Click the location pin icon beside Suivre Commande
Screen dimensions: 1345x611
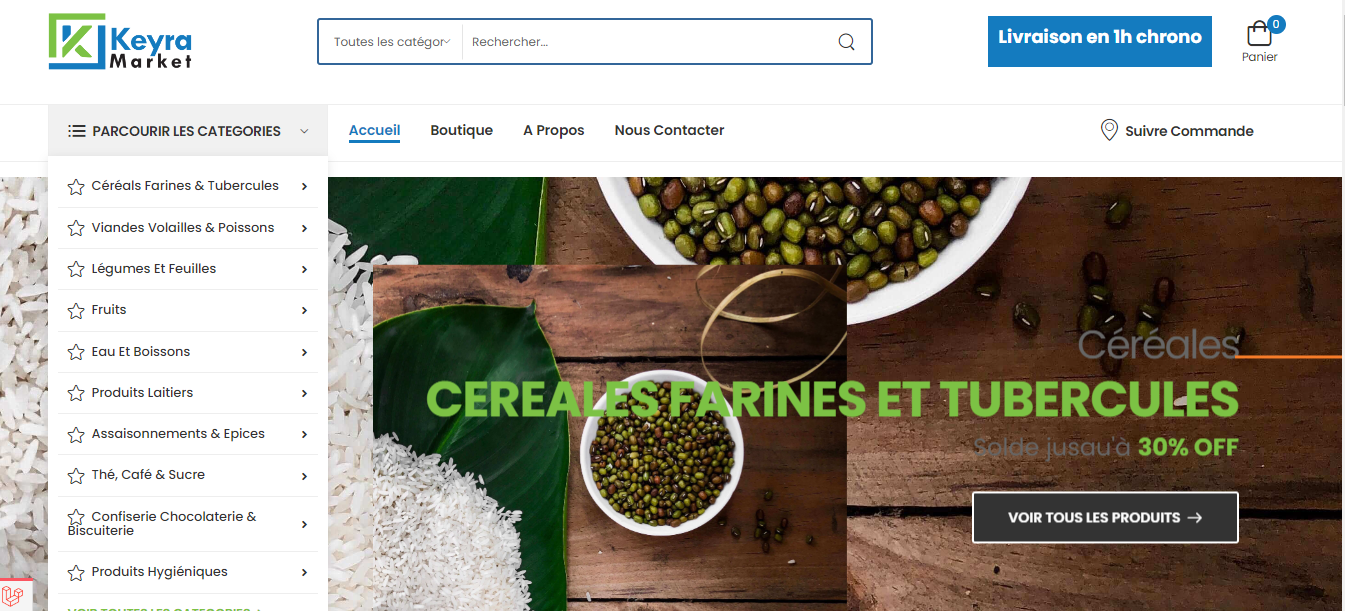coord(1109,130)
